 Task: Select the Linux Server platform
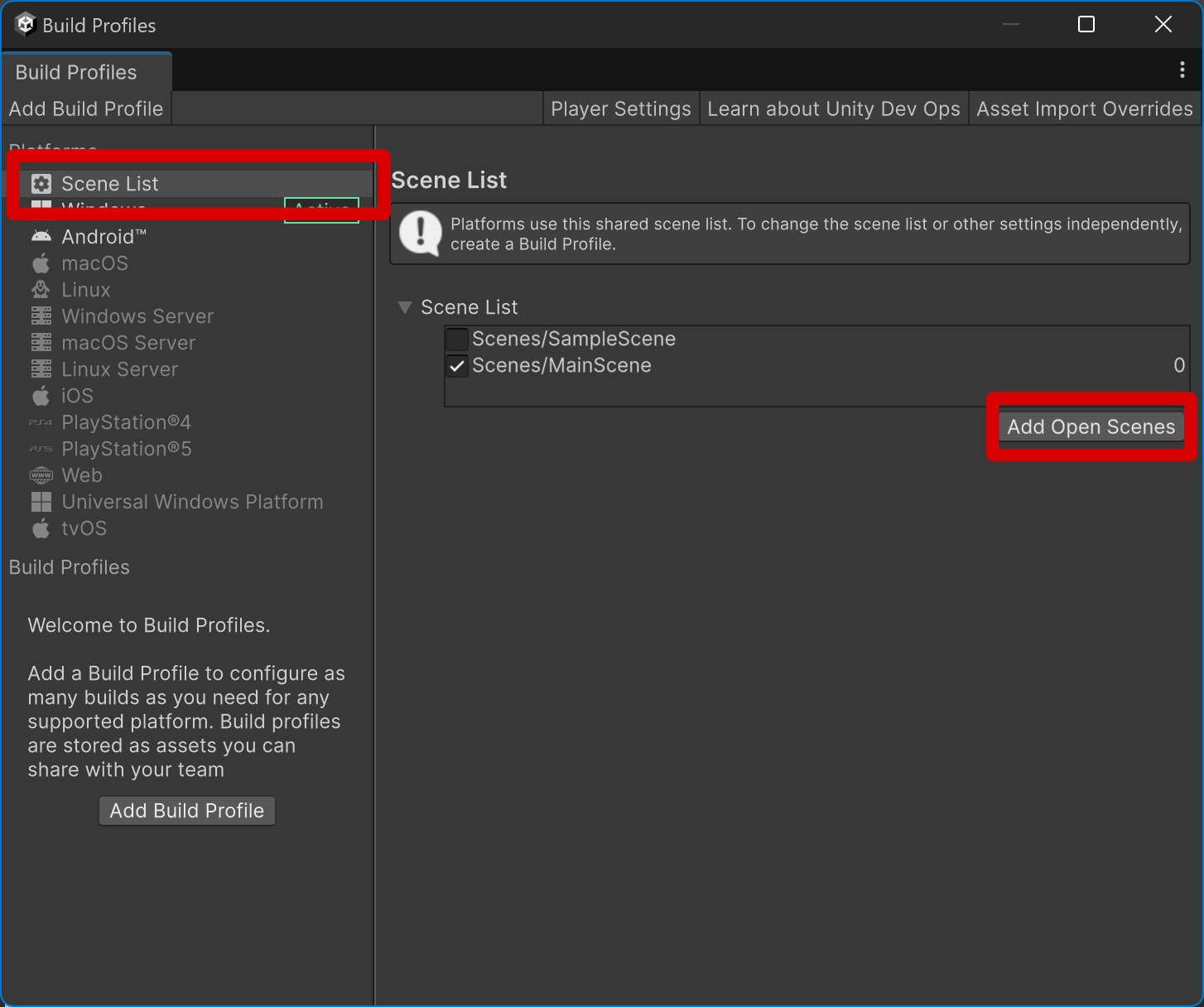[189, 369]
